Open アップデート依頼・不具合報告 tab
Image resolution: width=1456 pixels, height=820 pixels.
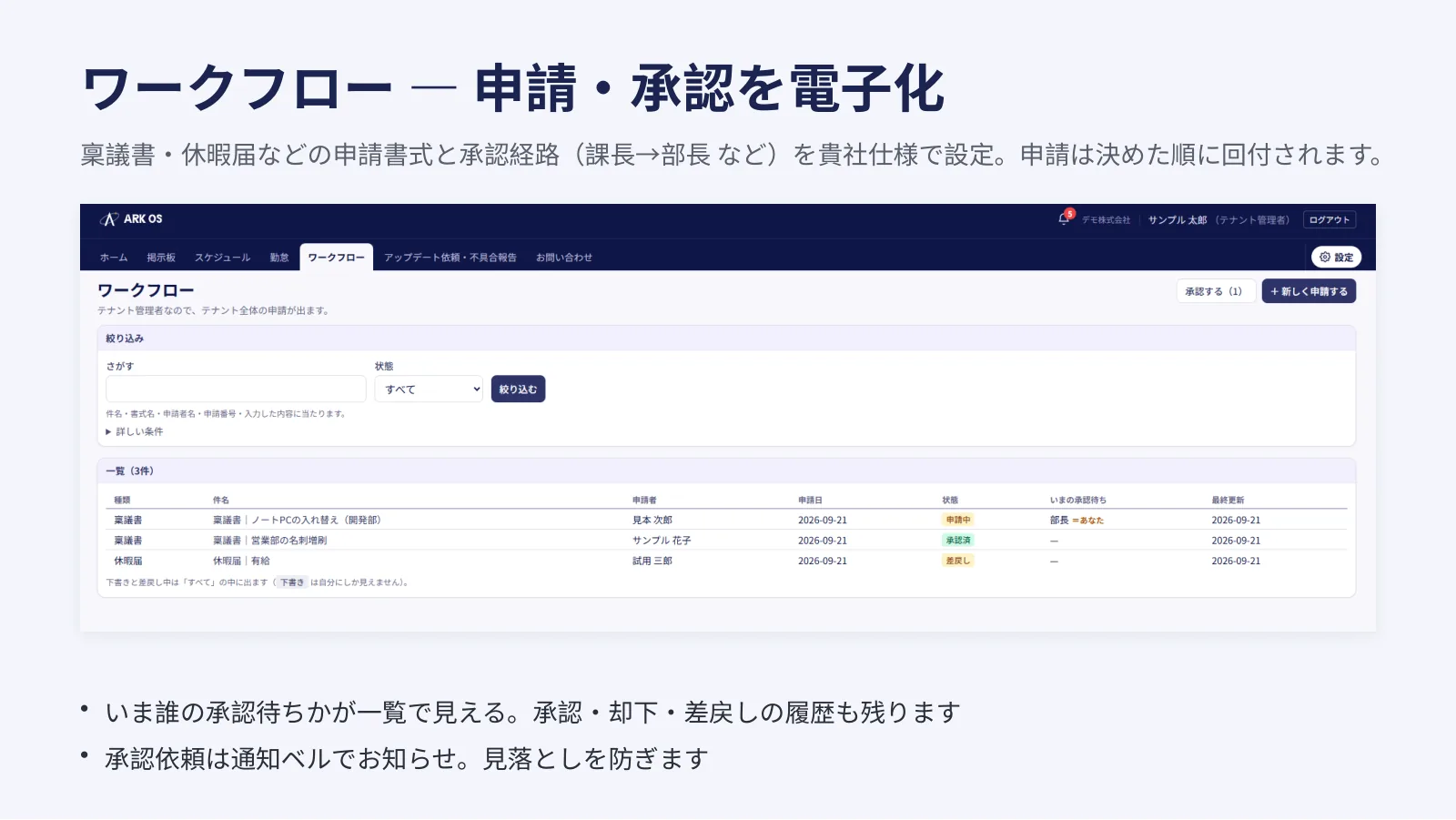pyautogui.click(x=450, y=258)
